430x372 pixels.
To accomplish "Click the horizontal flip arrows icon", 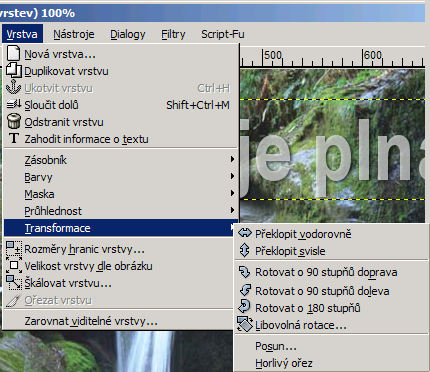I will tap(245, 233).
